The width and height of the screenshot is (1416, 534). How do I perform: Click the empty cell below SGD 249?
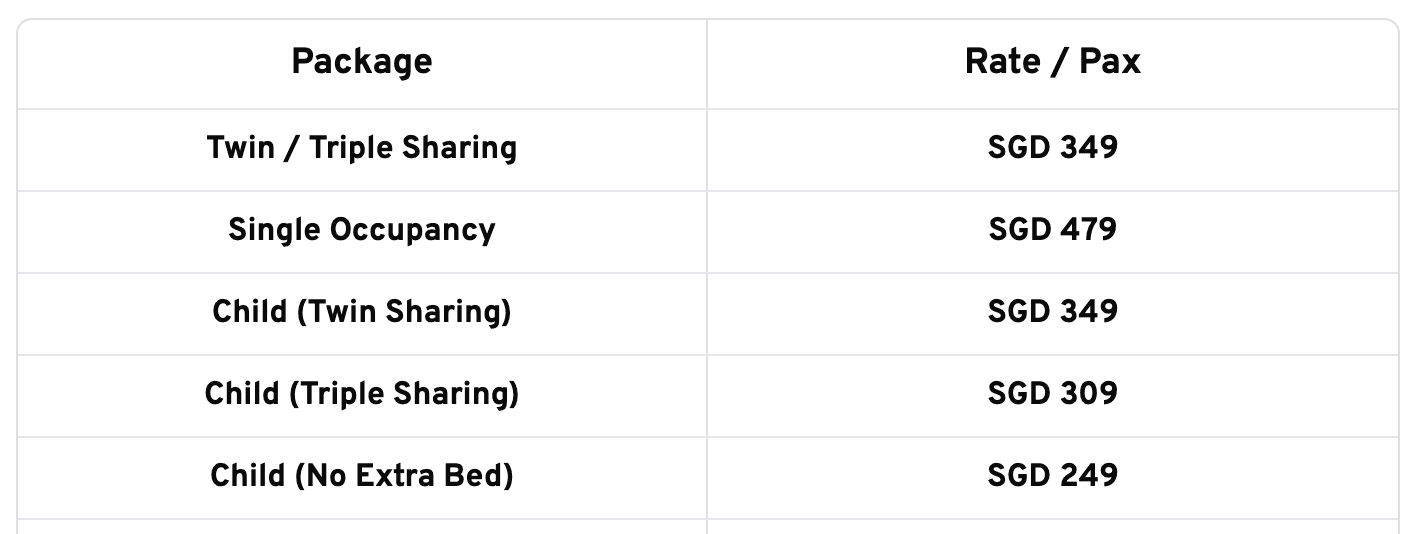coord(1052,526)
